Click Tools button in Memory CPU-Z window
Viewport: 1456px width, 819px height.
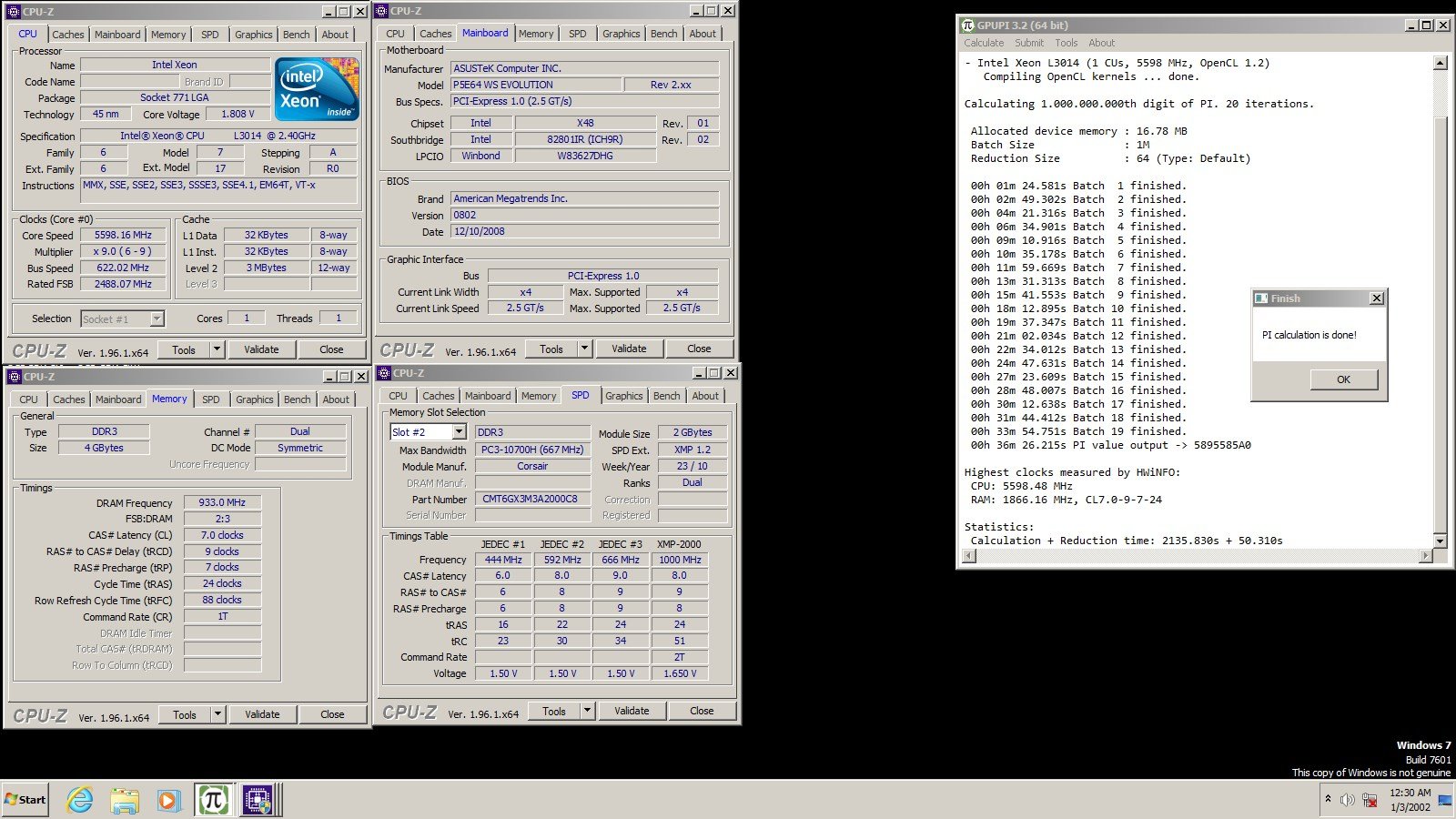185,714
